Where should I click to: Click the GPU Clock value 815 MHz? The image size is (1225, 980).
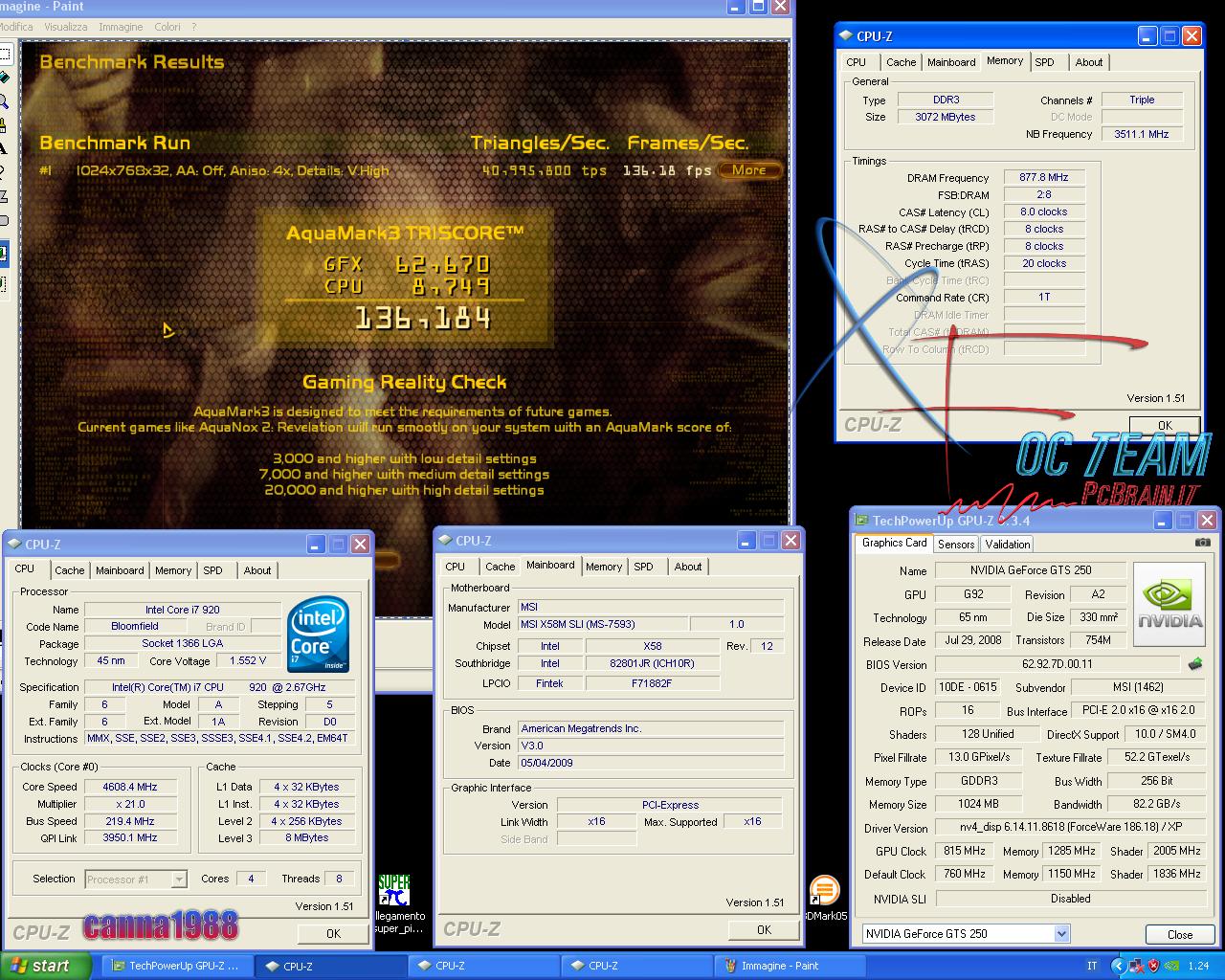(965, 851)
